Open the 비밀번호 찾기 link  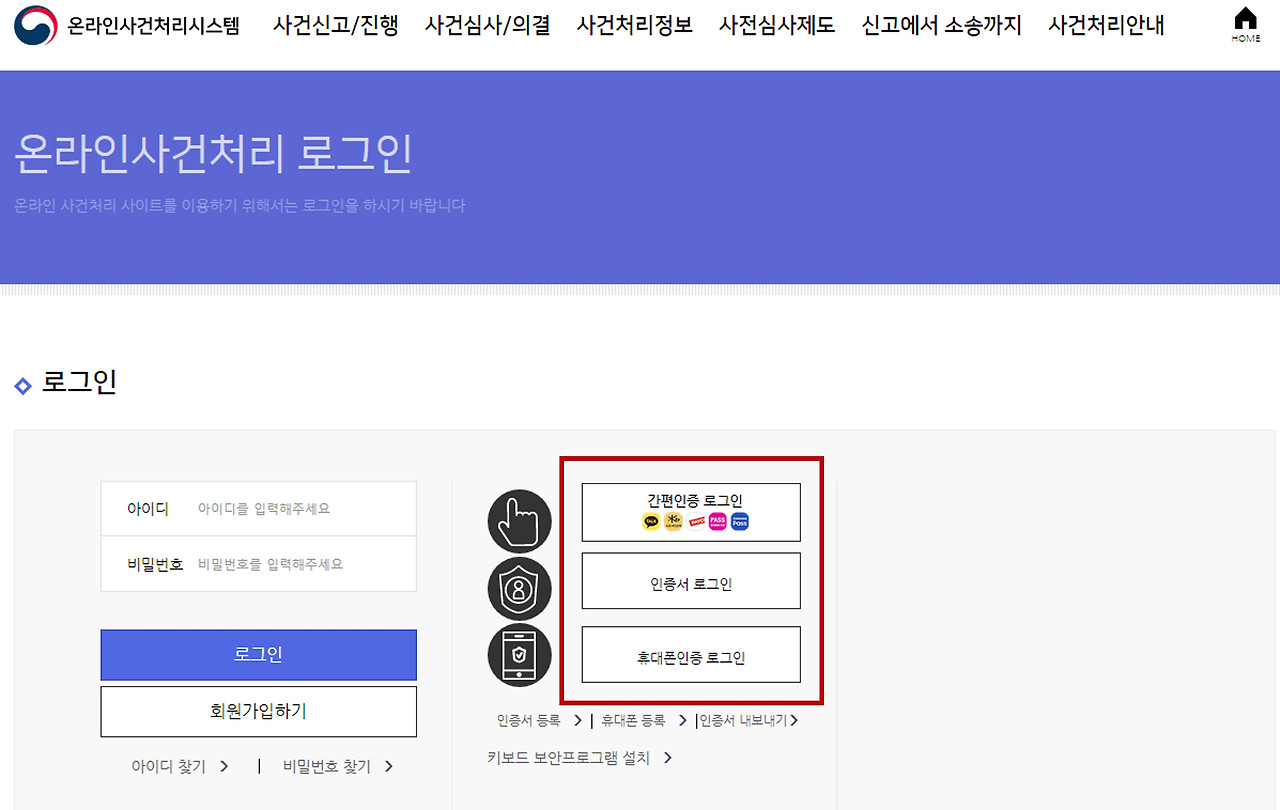[x=326, y=765]
